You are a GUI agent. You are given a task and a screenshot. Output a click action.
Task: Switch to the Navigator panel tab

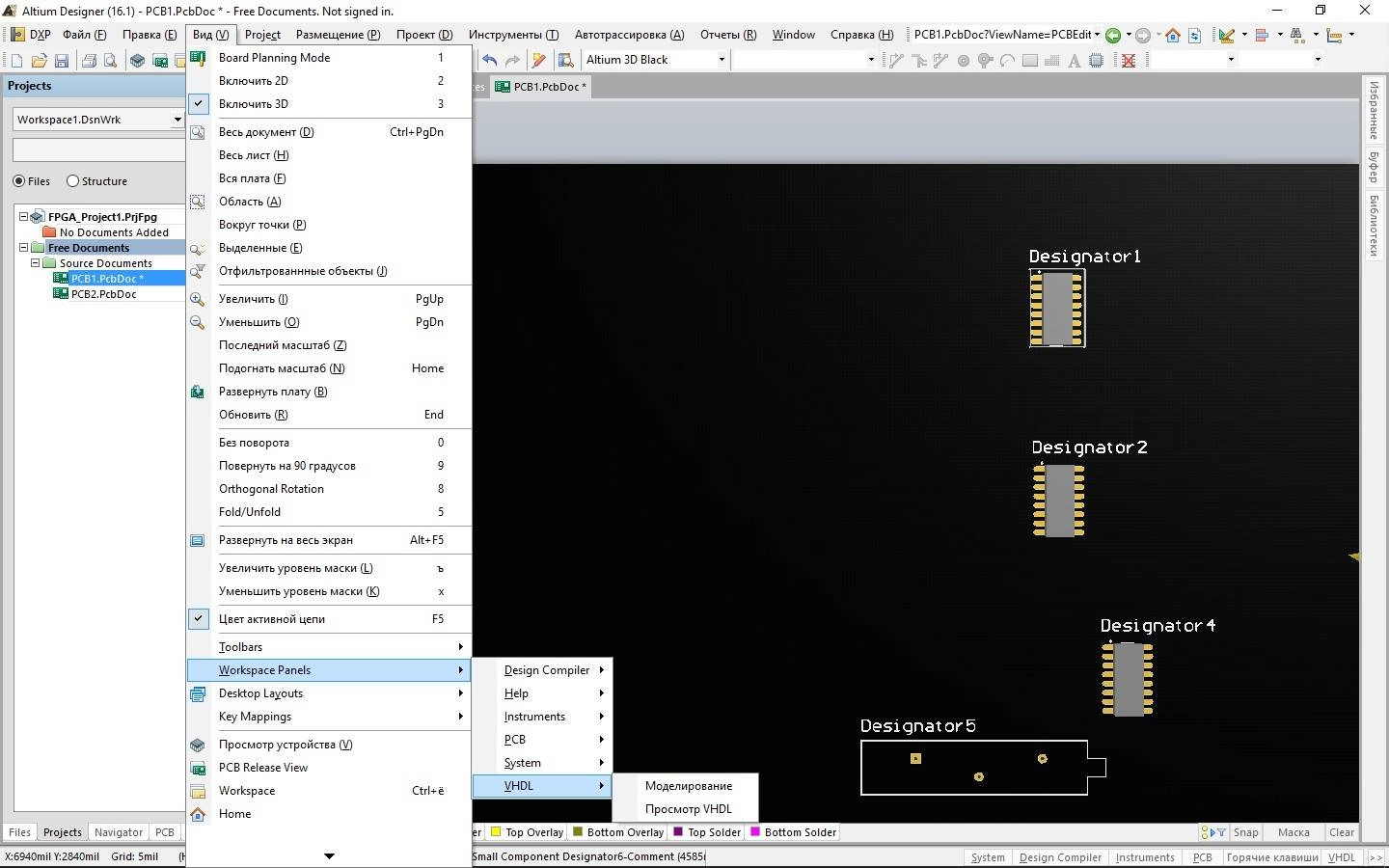coord(119,832)
